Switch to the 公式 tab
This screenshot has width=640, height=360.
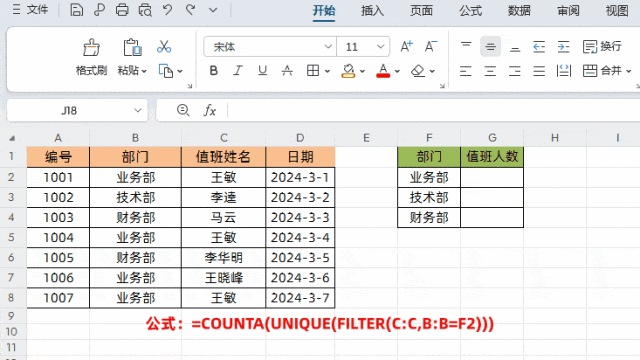470,10
